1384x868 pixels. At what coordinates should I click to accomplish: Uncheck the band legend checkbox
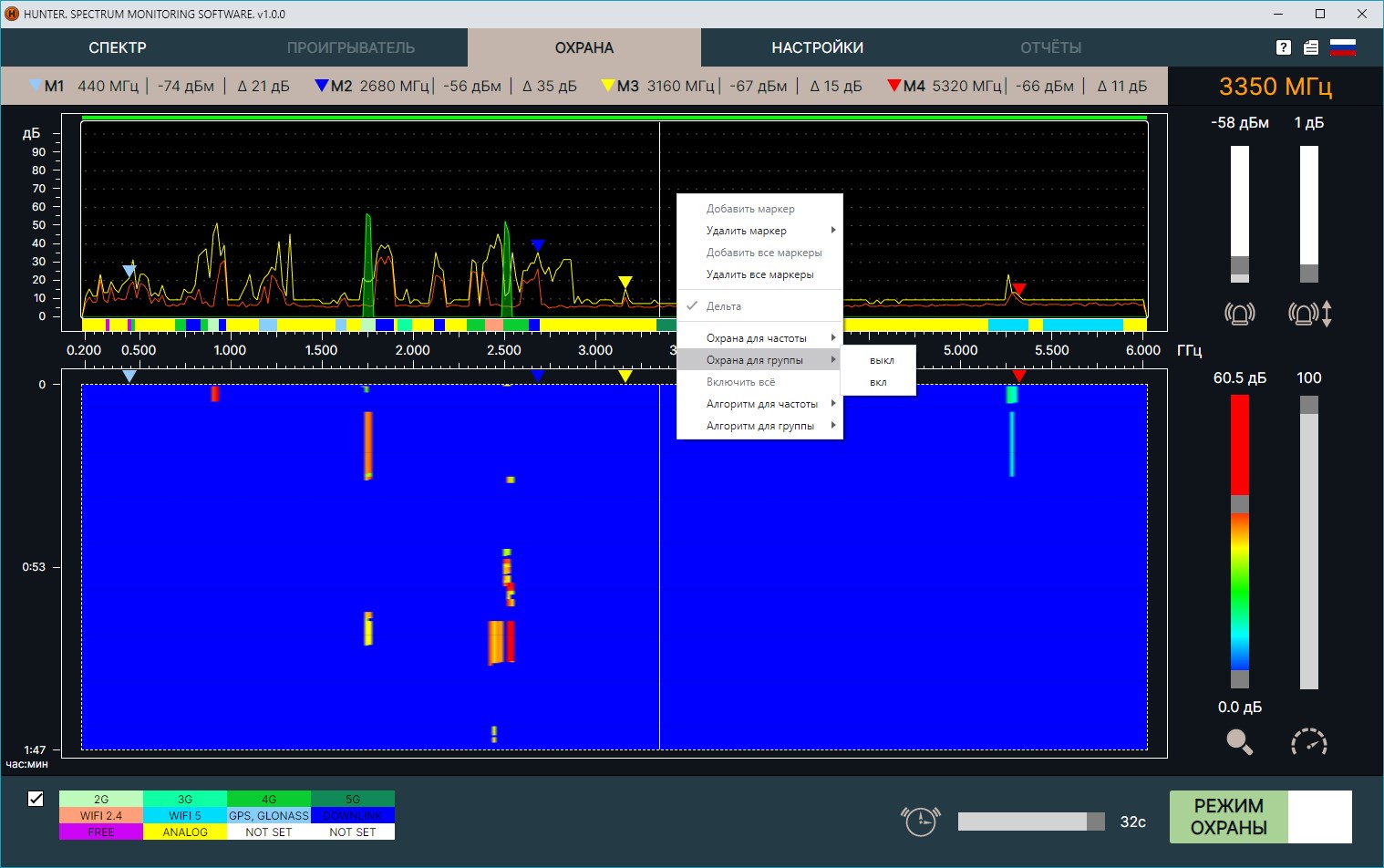36,799
